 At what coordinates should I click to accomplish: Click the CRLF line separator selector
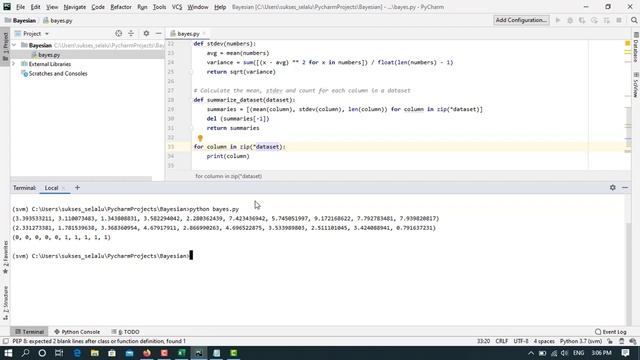click(x=502, y=341)
